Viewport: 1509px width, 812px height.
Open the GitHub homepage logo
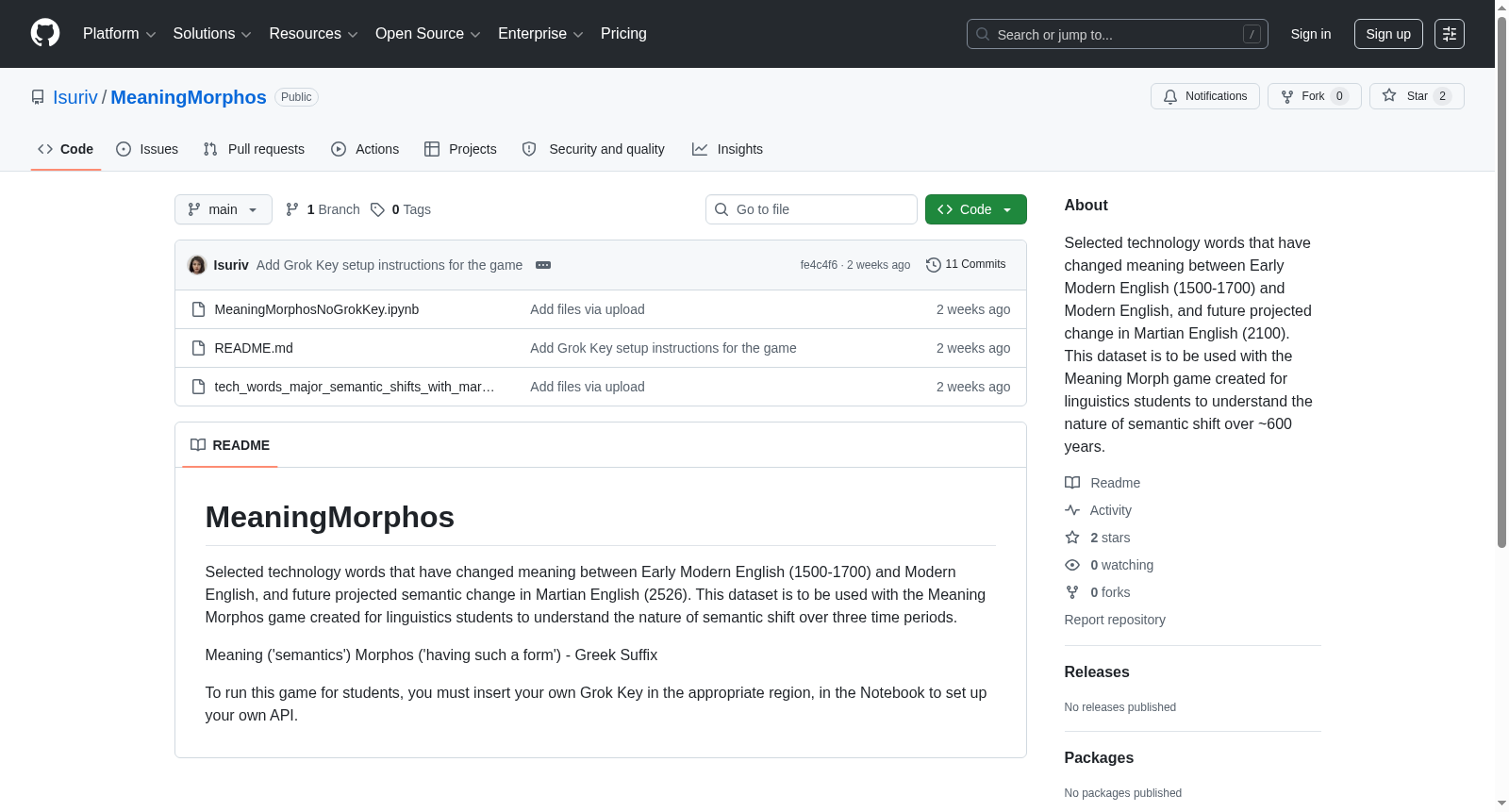(45, 33)
